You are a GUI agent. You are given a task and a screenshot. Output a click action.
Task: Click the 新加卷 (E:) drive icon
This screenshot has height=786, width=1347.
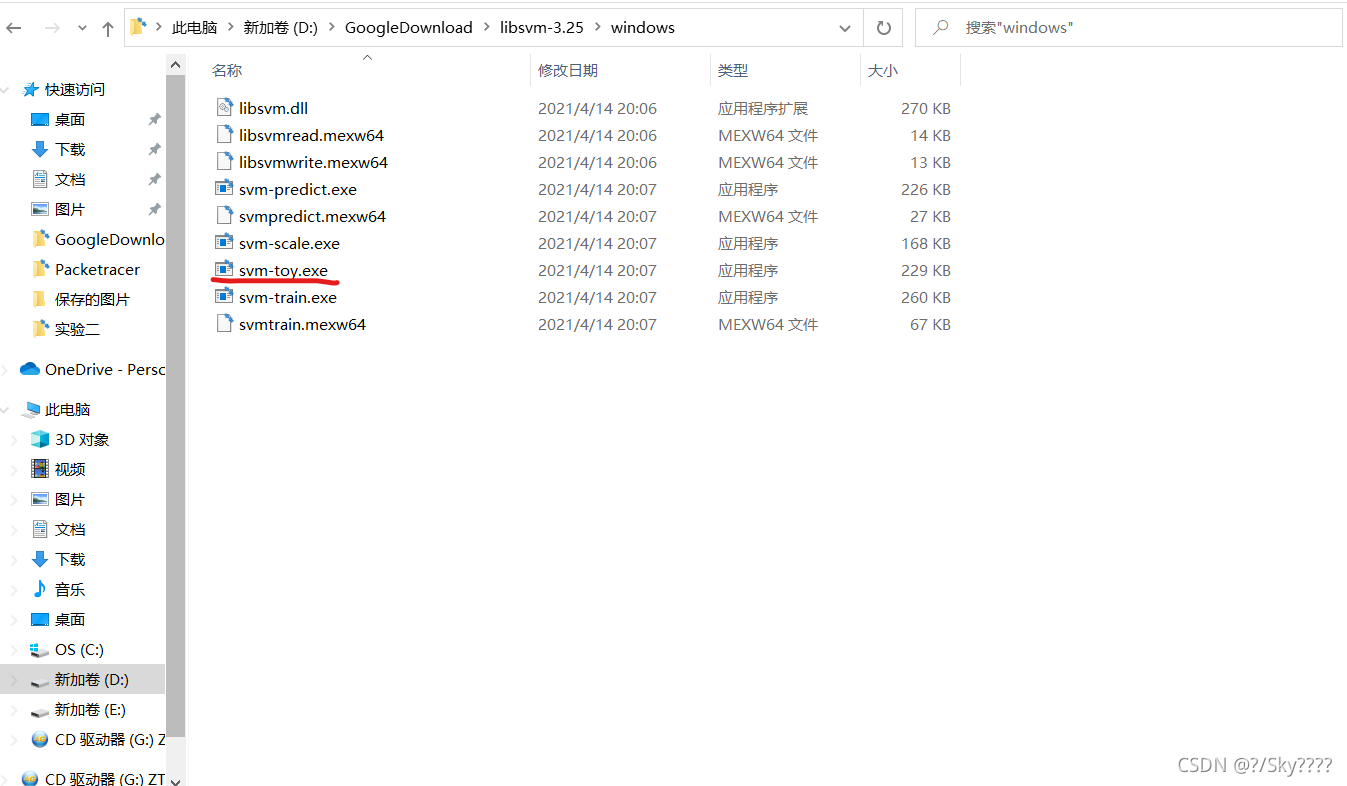(x=40, y=710)
